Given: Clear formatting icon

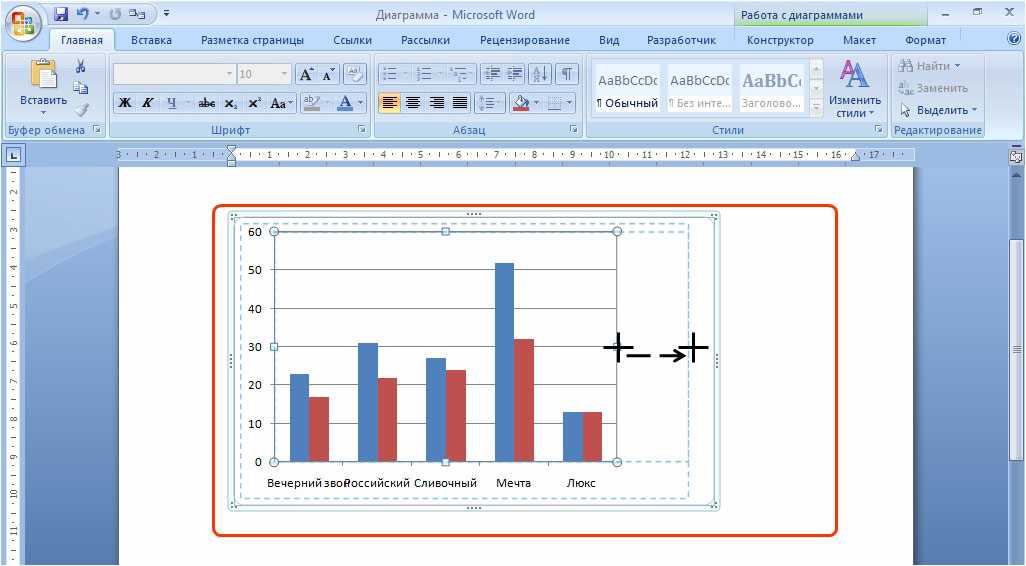Looking at the screenshot, I should click(355, 74).
